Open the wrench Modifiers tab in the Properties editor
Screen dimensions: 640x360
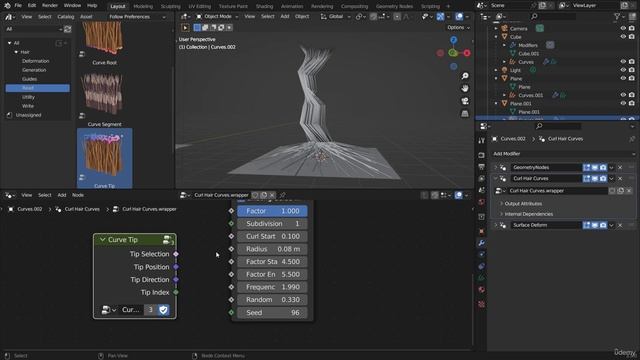tap(482, 243)
